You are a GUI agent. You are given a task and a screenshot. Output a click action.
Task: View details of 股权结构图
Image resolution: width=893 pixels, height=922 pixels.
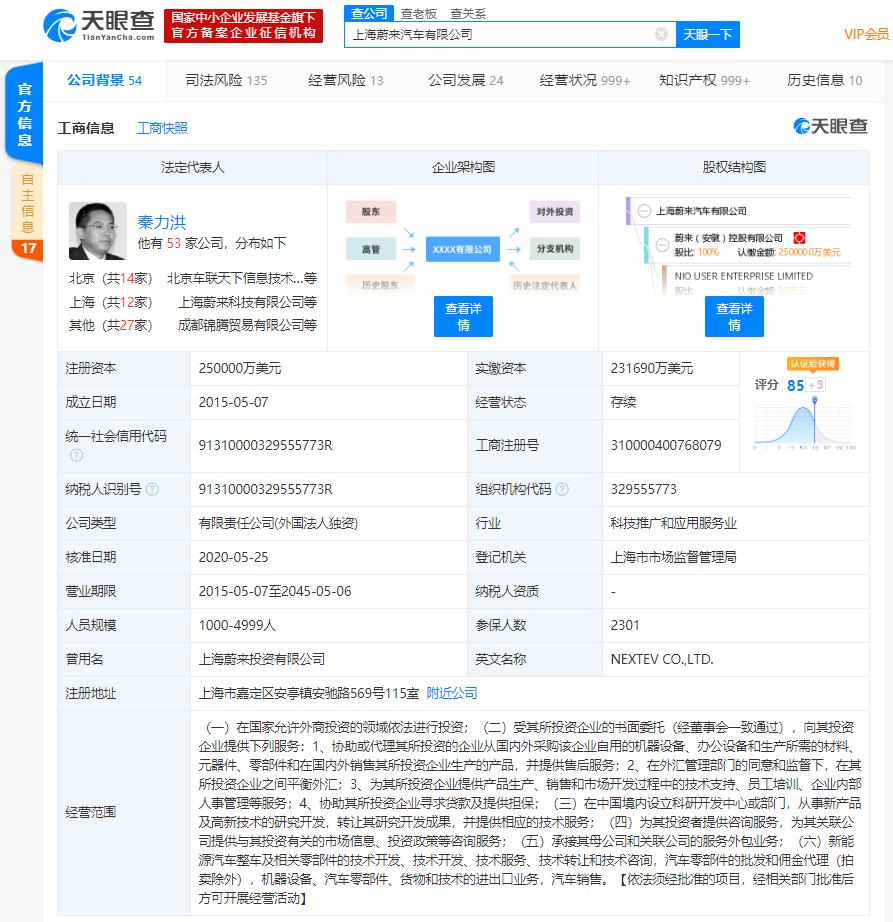[734, 316]
